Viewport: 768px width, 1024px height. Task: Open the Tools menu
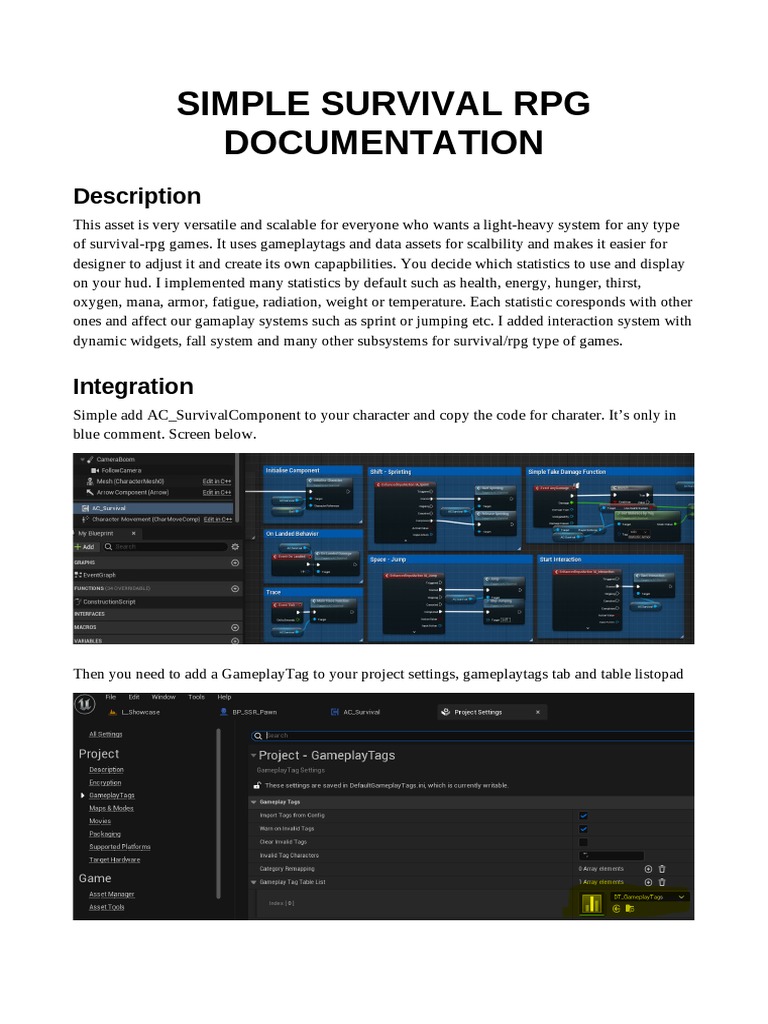(x=196, y=697)
